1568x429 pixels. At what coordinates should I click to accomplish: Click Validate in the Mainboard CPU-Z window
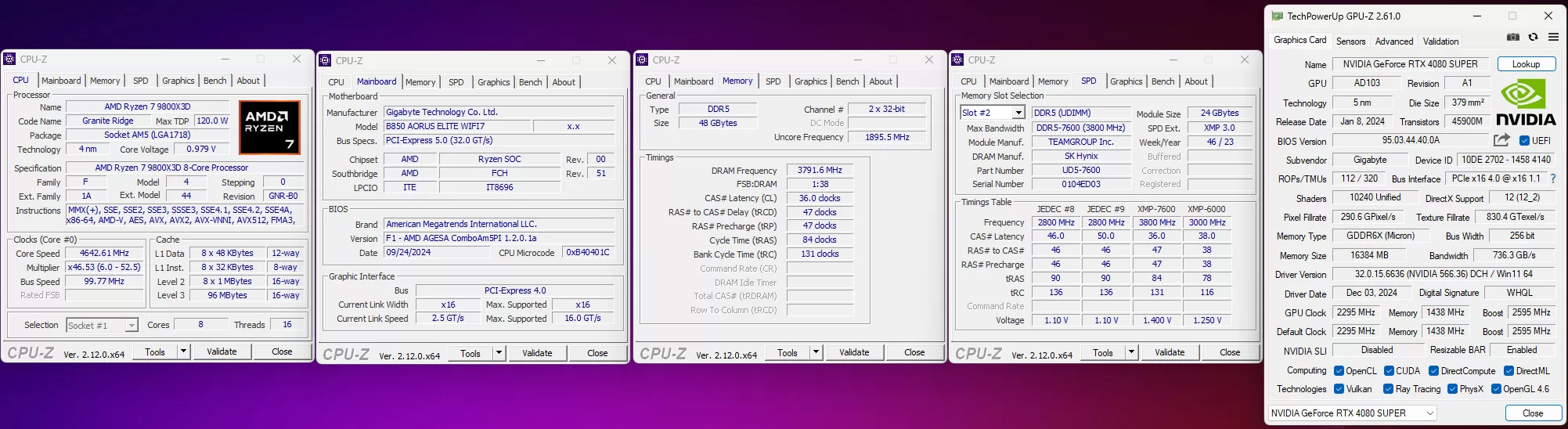tap(537, 353)
